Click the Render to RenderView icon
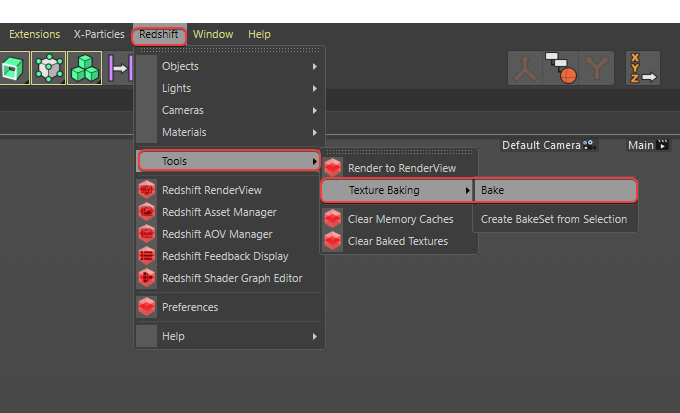Screen dimensions: 680x413 coord(333,168)
